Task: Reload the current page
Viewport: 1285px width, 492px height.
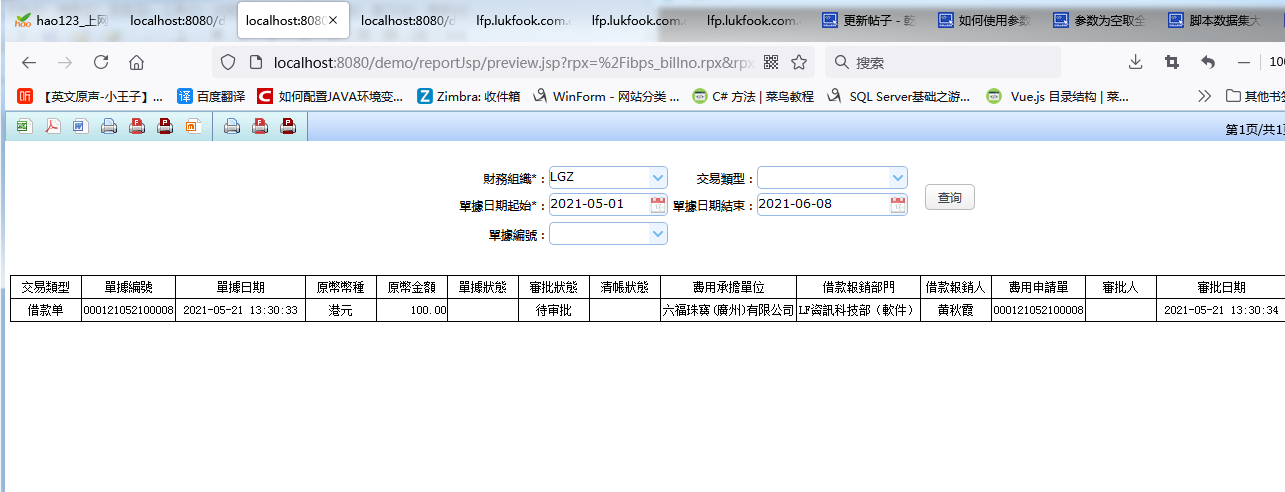Action: [101, 62]
